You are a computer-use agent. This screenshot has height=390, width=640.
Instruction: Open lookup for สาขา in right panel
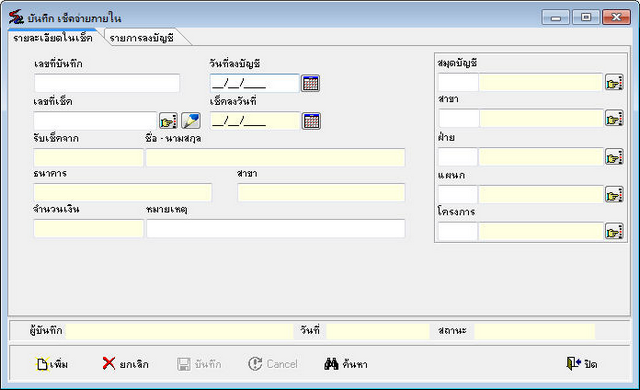614,119
